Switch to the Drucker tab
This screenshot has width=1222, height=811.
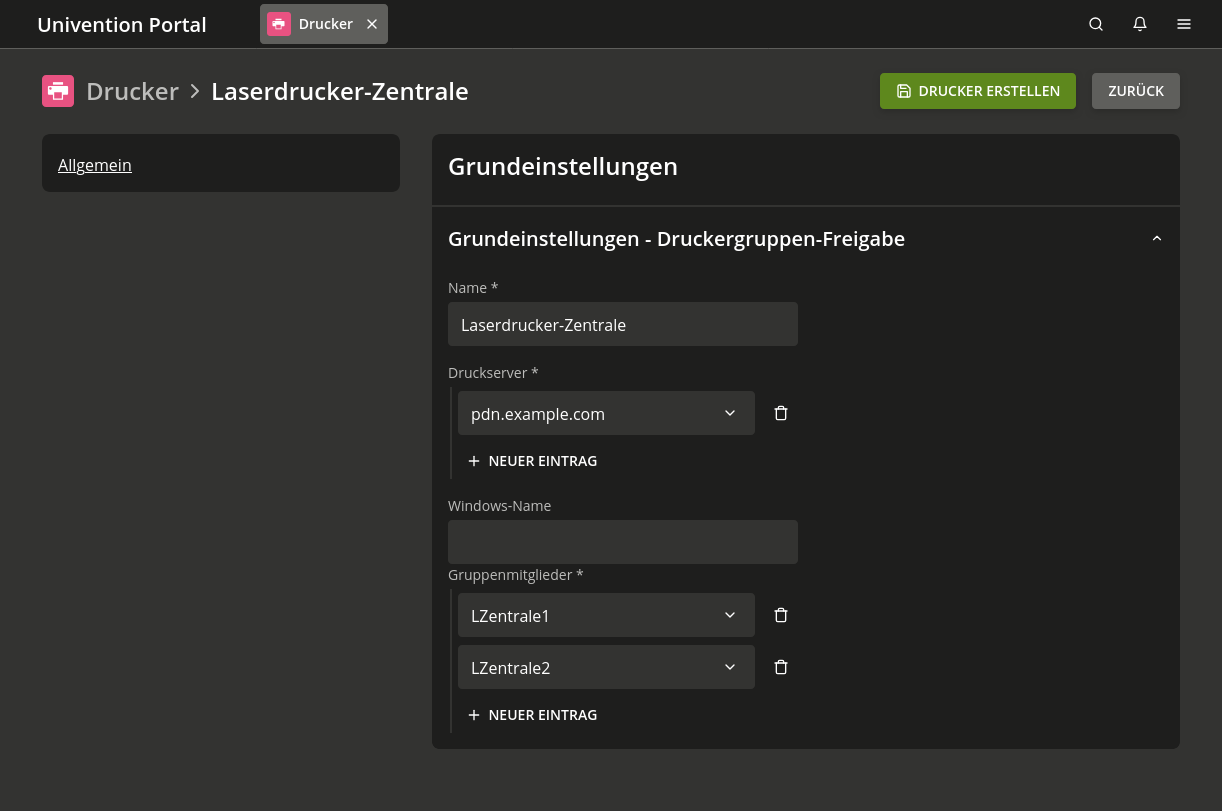coord(314,24)
